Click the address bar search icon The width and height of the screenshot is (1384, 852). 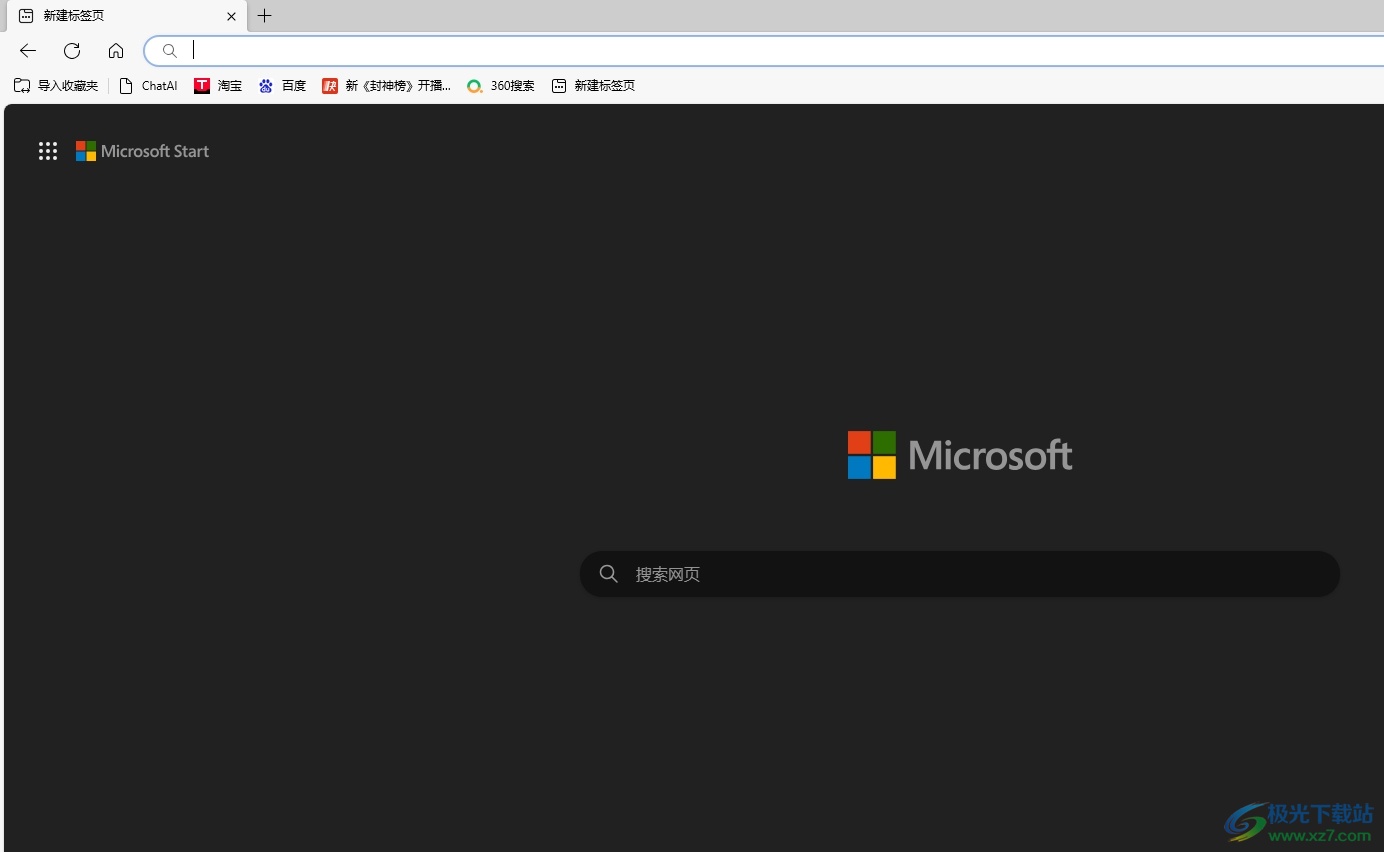[170, 51]
